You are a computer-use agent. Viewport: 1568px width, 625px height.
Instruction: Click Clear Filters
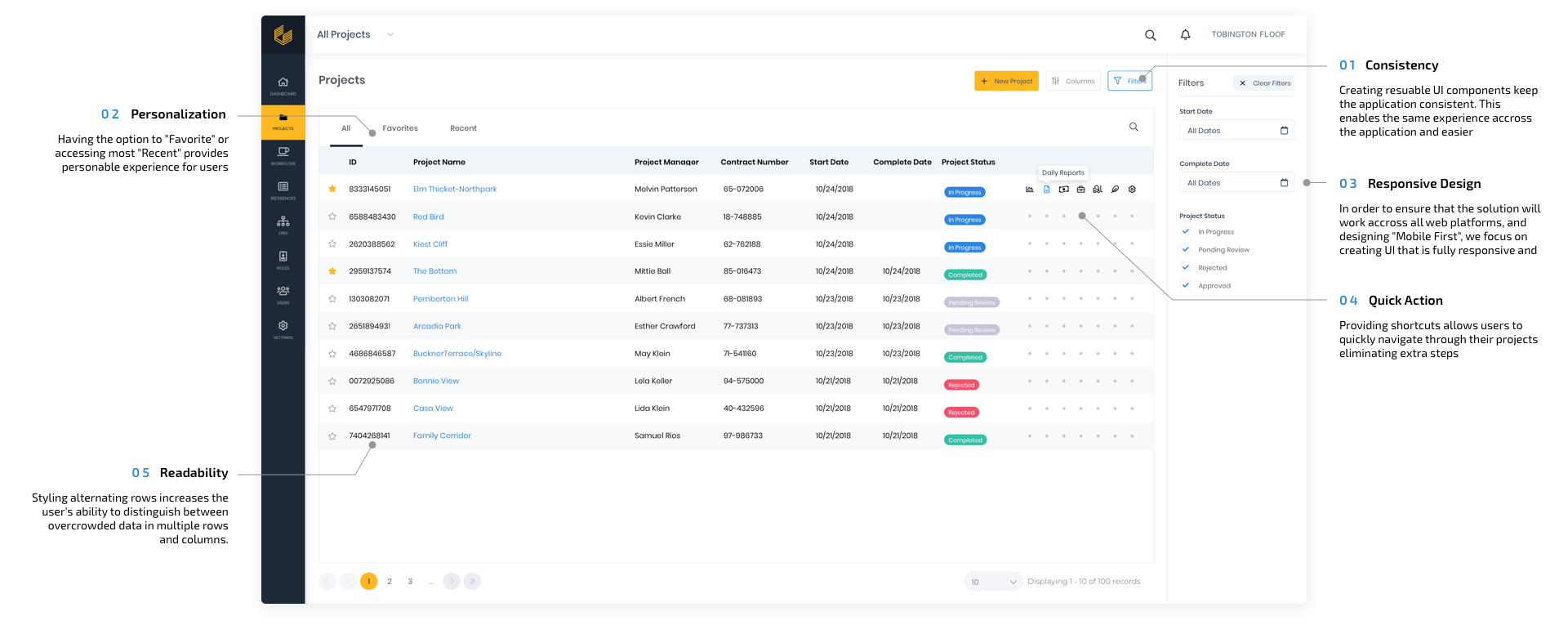coord(1264,83)
